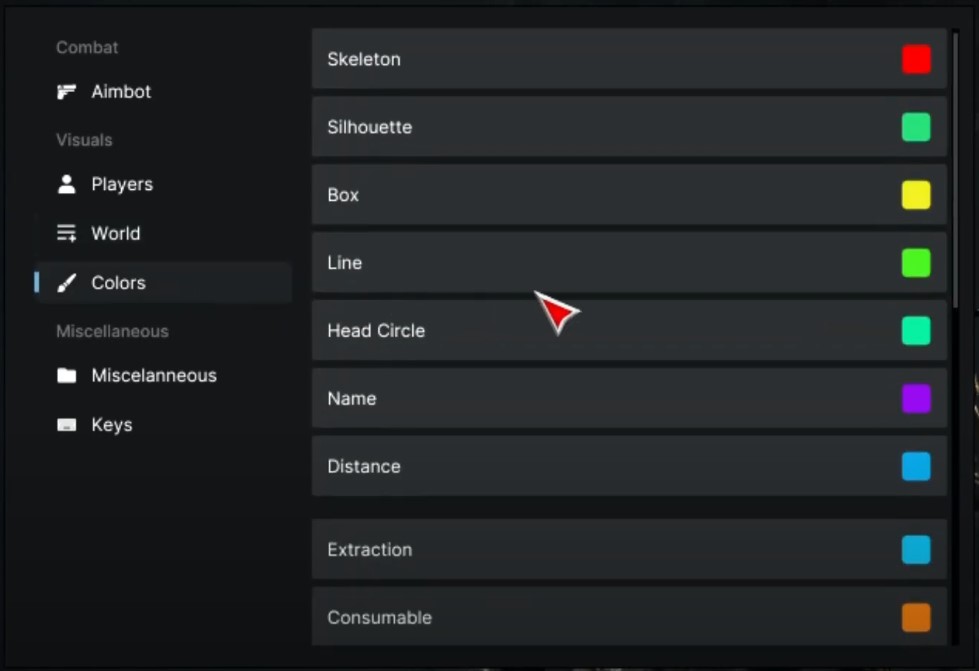Click the Miscelanneous folder icon
Screen dimensions: 979x671
point(67,376)
